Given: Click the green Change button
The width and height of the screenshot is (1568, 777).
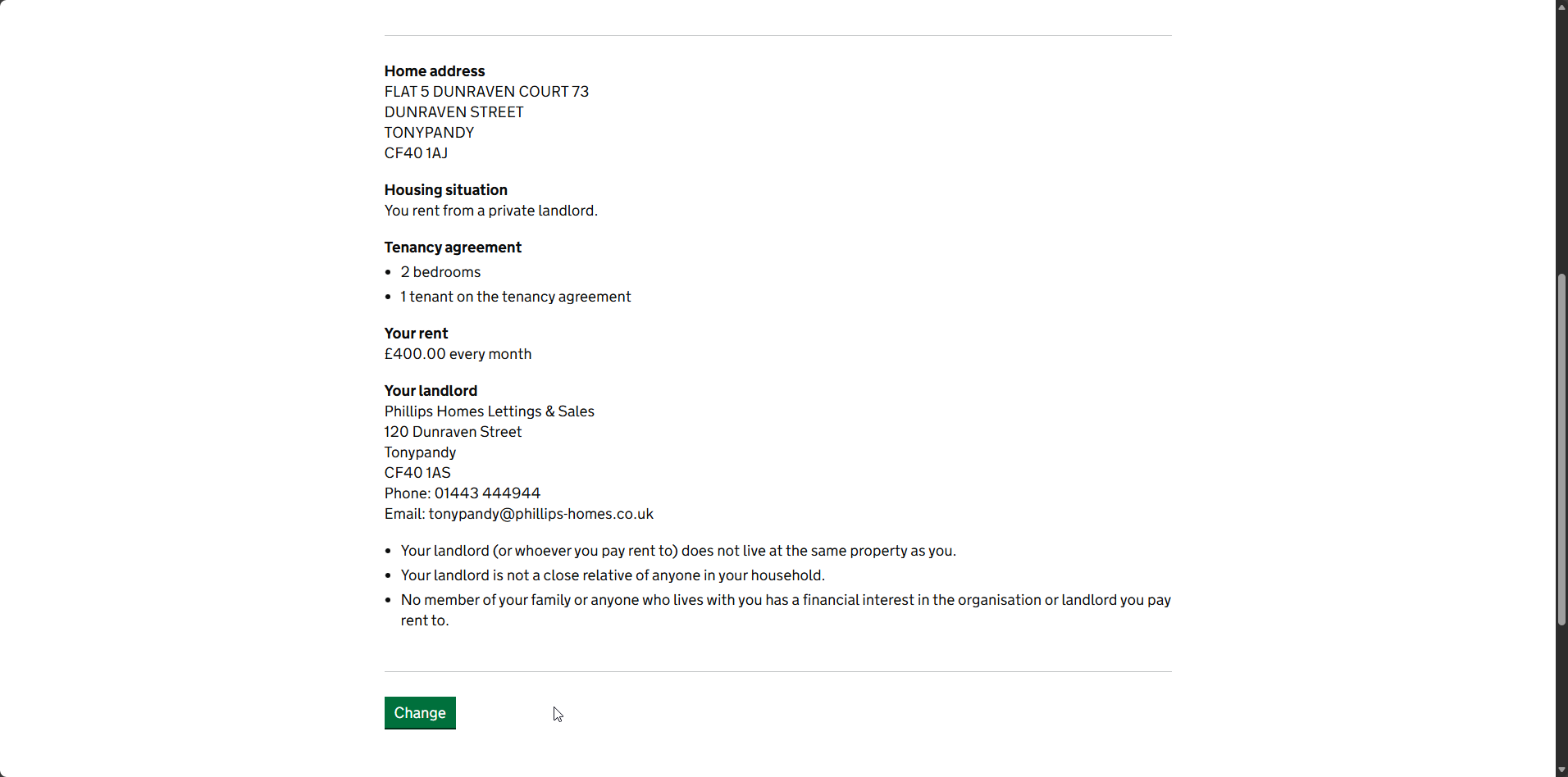Looking at the screenshot, I should pos(420,713).
